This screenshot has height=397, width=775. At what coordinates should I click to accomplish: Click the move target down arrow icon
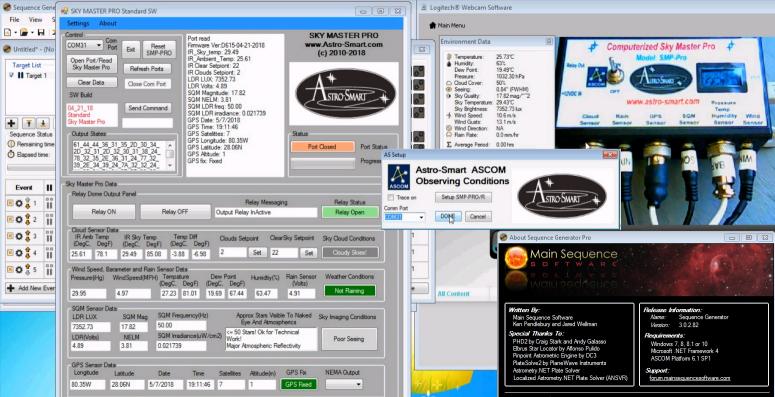[x=43, y=123]
